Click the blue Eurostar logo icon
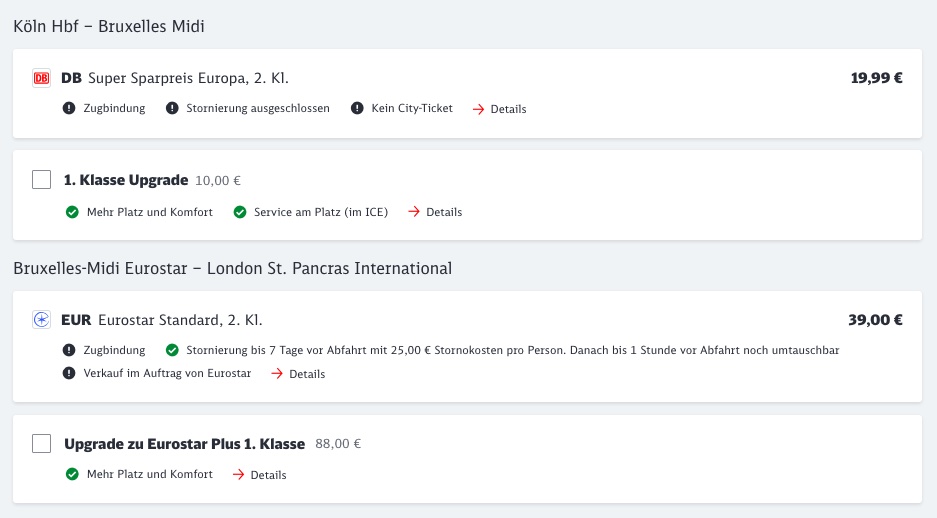This screenshot has width=937, height=518. click(41, 320)
